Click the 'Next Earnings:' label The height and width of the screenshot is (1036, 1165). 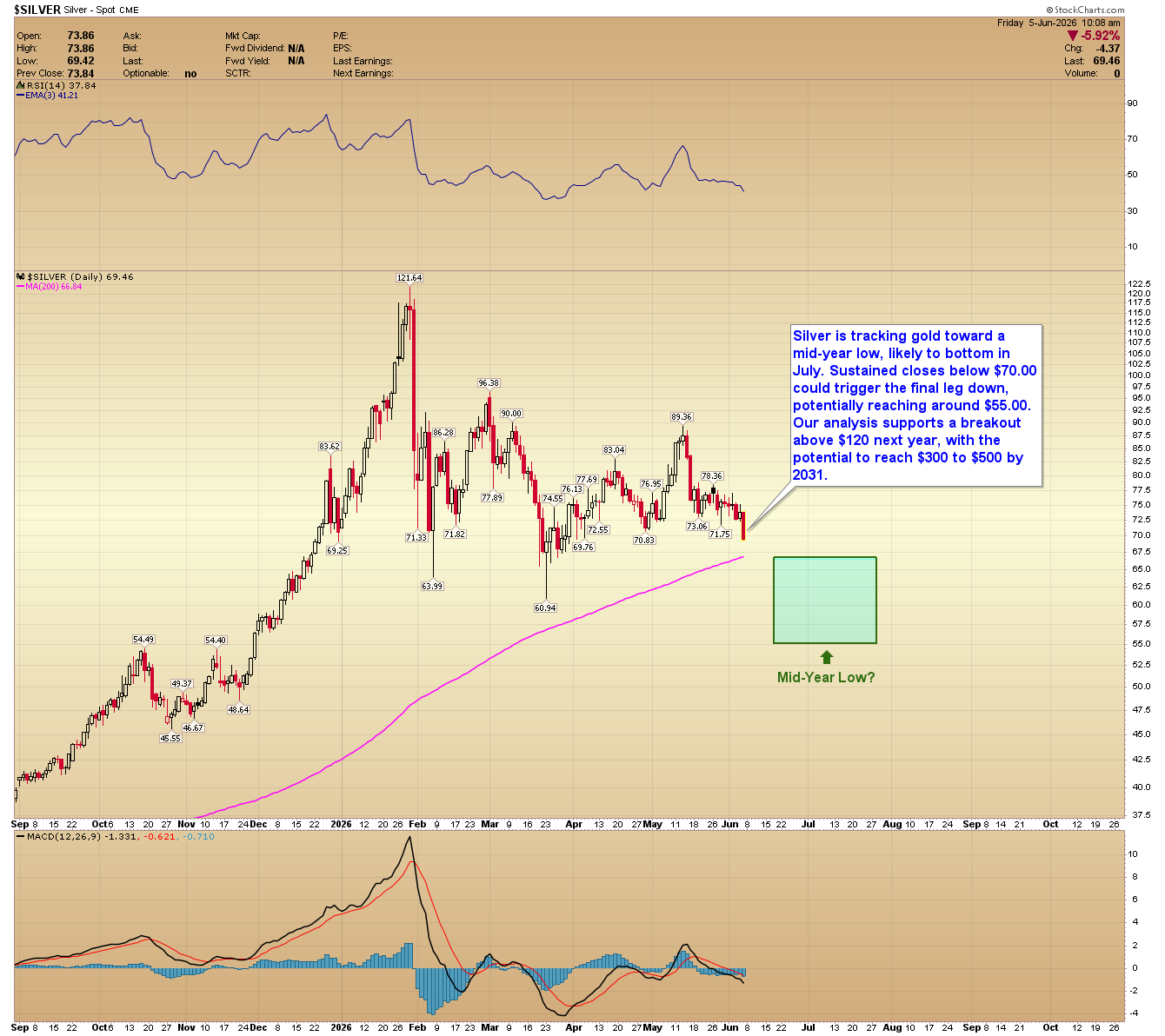tap(363, 74)
